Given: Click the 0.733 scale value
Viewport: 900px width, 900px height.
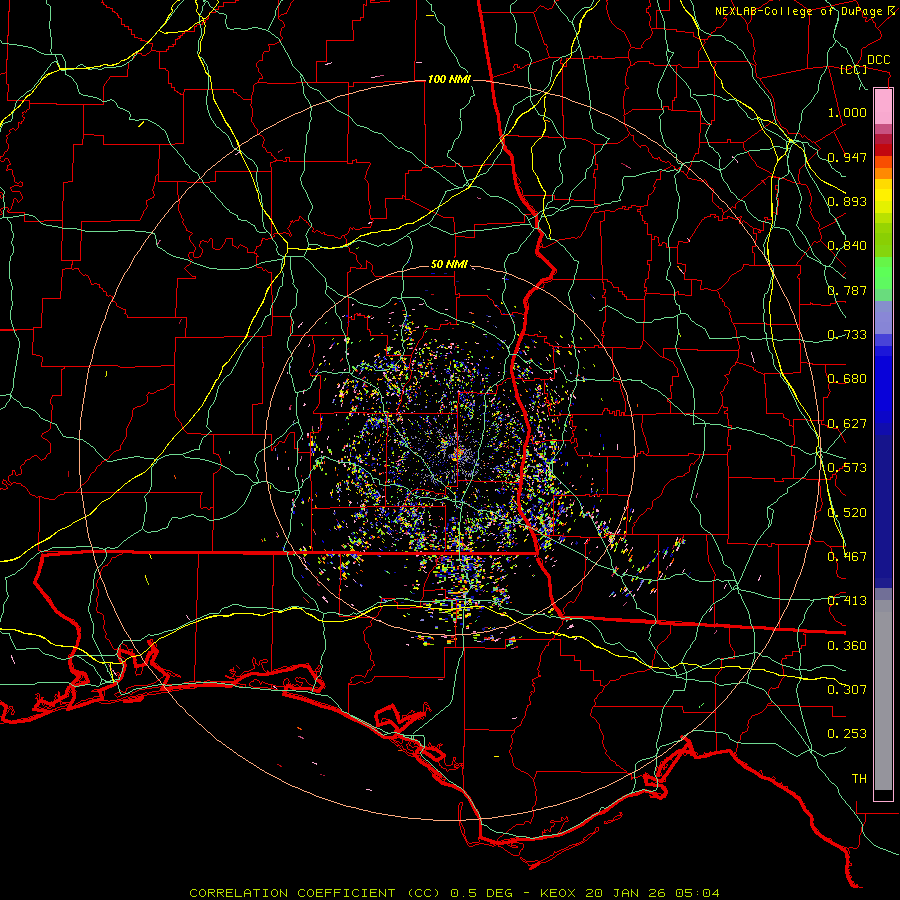Looking at the screenshot, I should (847, 335).
